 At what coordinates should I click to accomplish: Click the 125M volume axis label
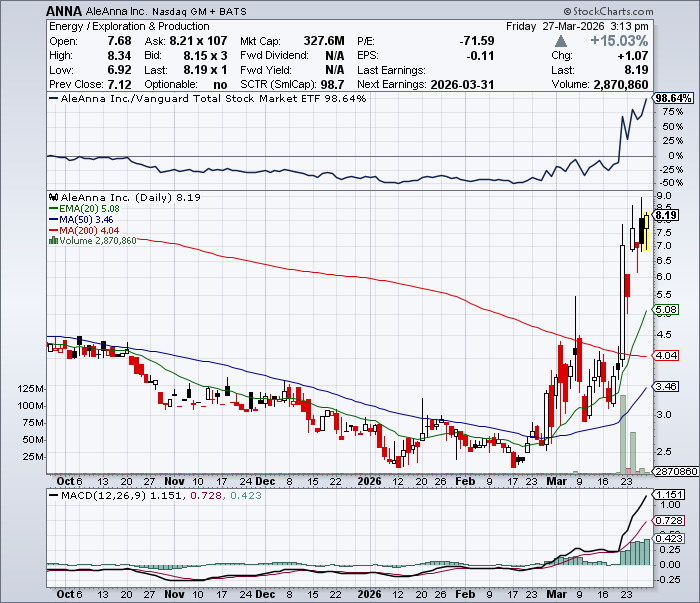pos(31,389)
